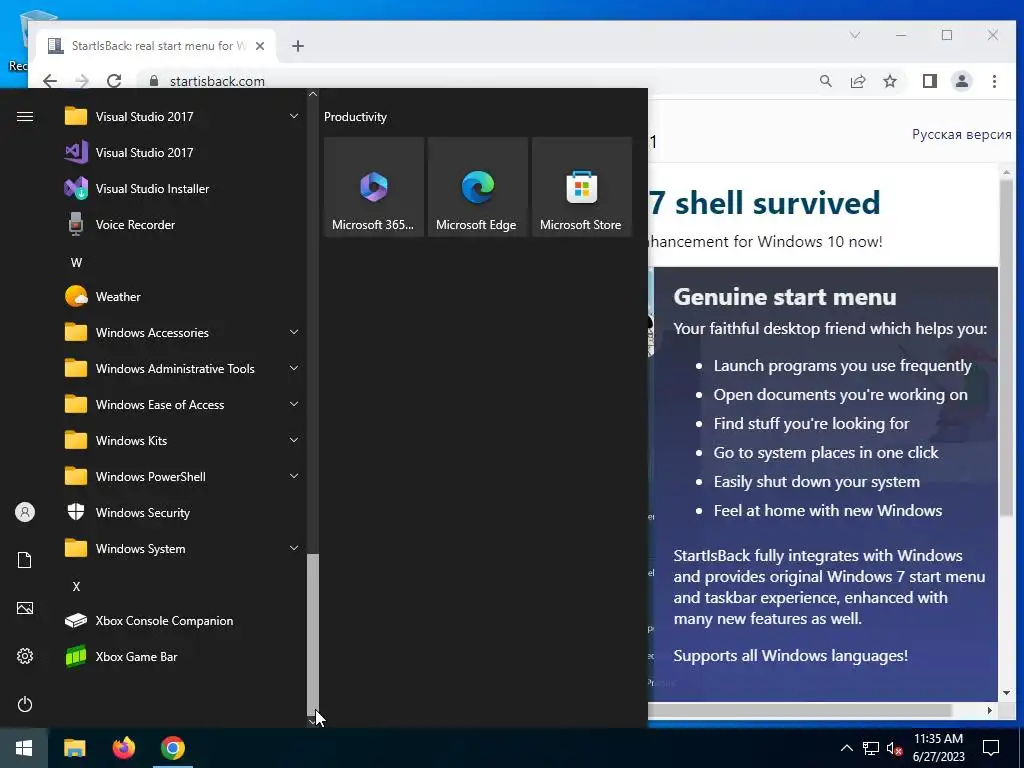Close the StartIsBack tab

click(259, 46)
